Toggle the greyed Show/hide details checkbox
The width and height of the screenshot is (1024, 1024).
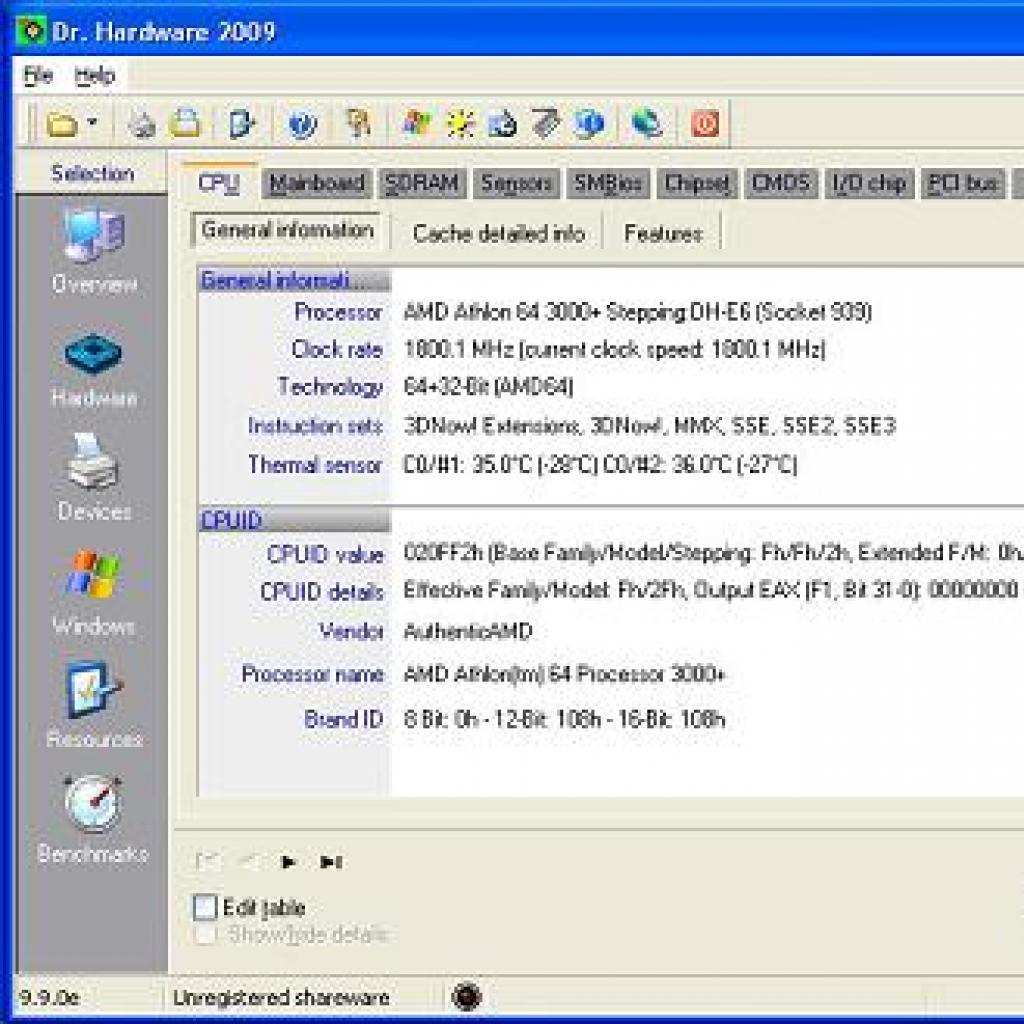tap(205, 935)
